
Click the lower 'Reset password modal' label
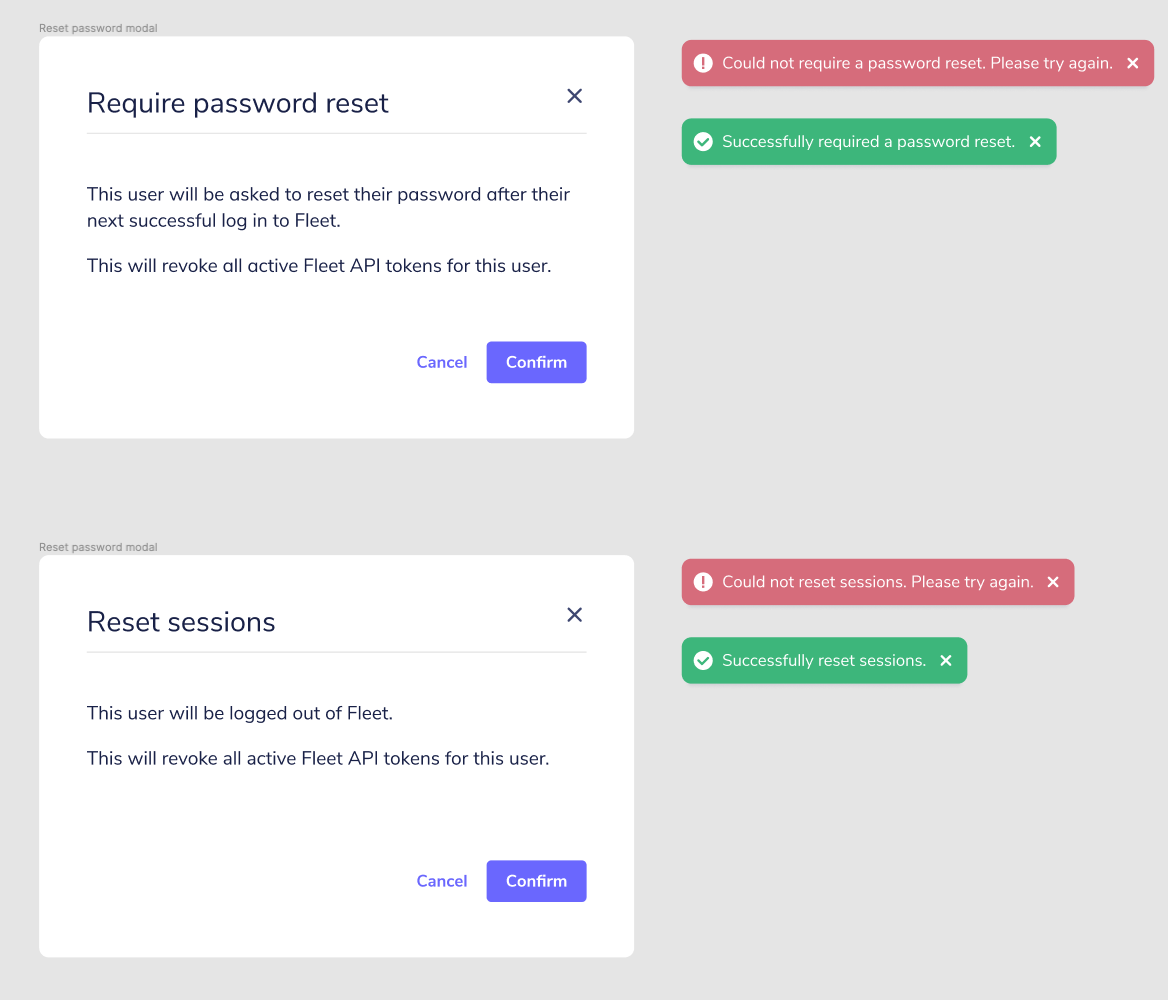[98, 547]
